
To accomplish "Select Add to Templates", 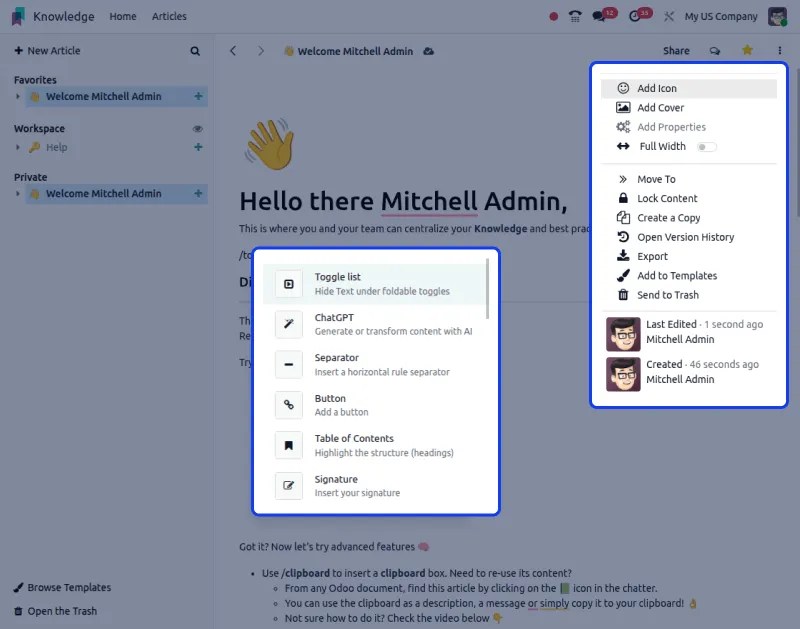I will click(689, 276).
